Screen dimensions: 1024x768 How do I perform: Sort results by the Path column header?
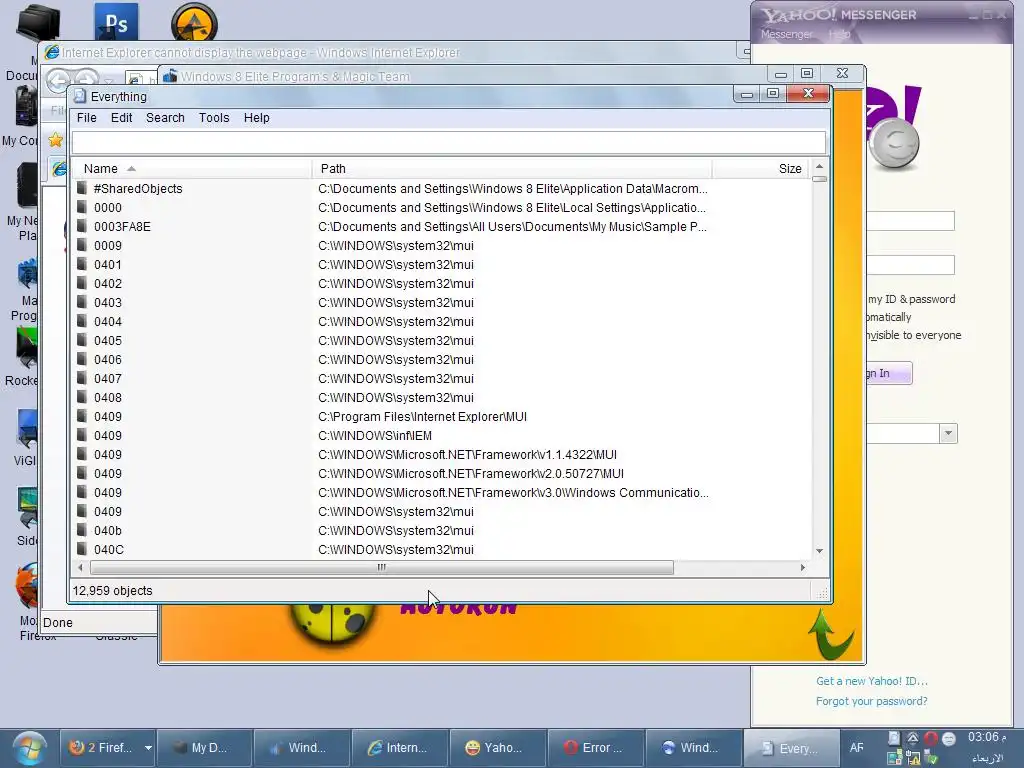tap(511, 168)
